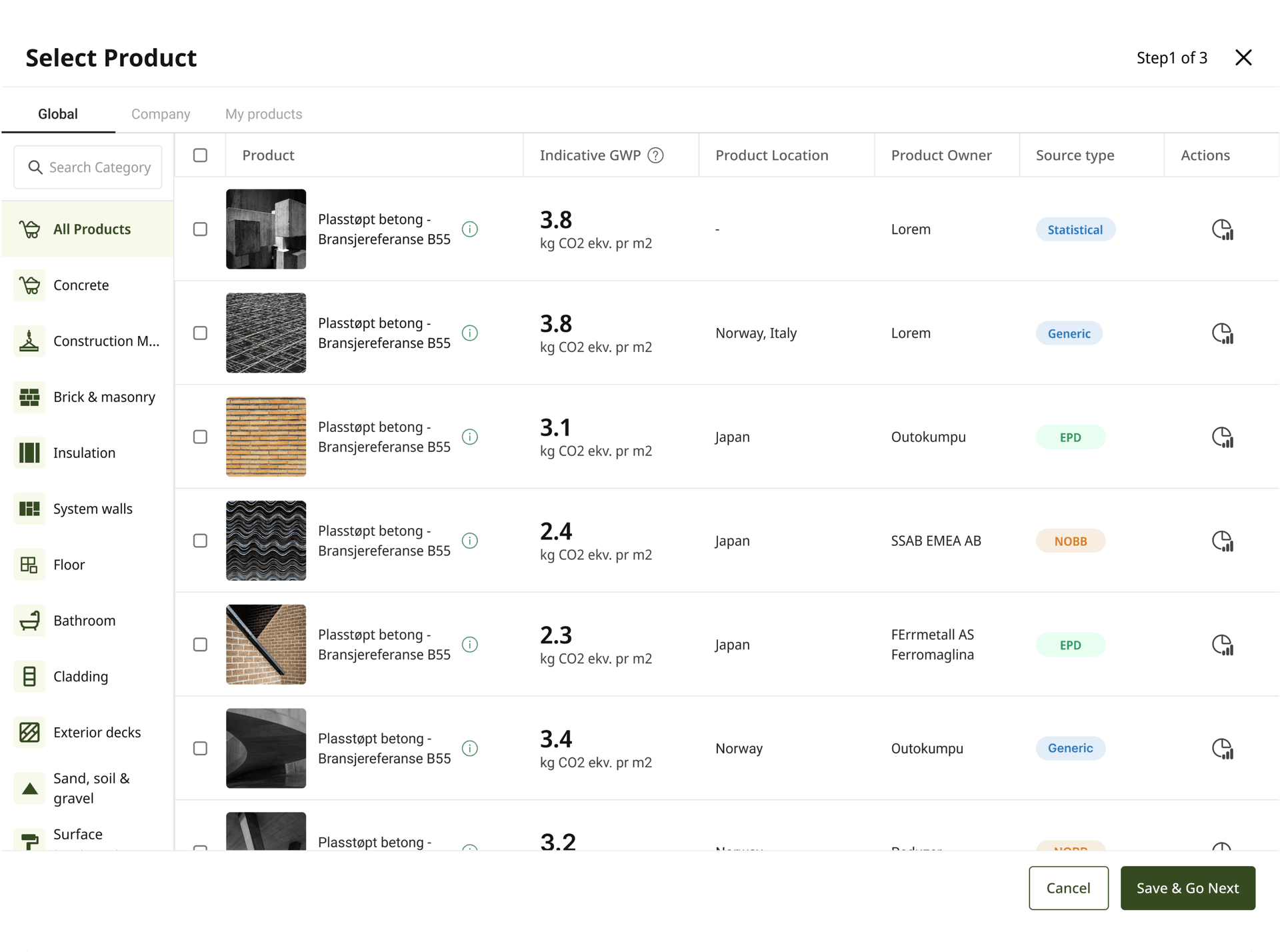This screenshot has width=1280, height=952.
Task: Open the chart action icon in the 3.1 GWP row
Action: tap(1222, 437)
